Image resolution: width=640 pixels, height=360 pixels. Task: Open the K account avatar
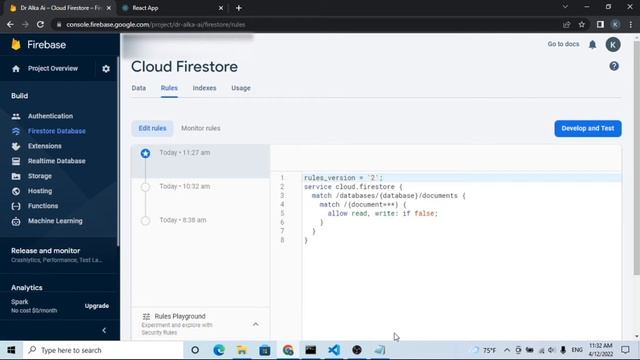tap(613, 44)
